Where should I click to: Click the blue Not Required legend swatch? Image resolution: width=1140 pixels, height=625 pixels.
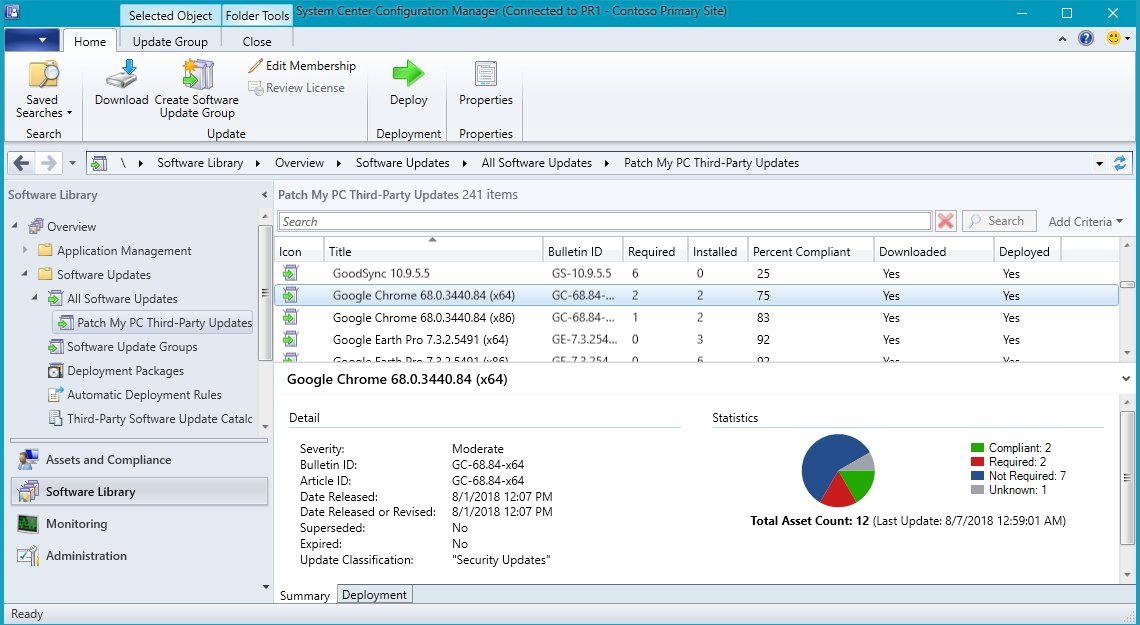coord(977,476)
